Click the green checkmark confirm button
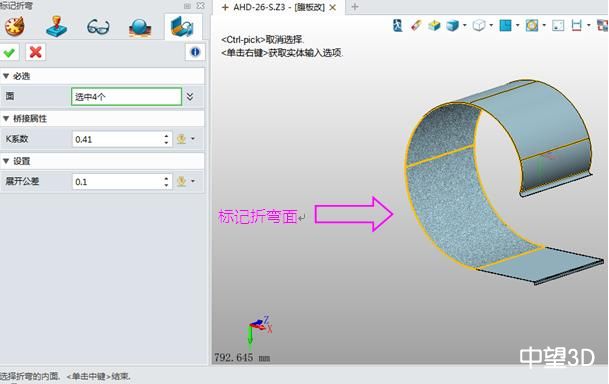 pyautogui.click(x=9, y=52)
